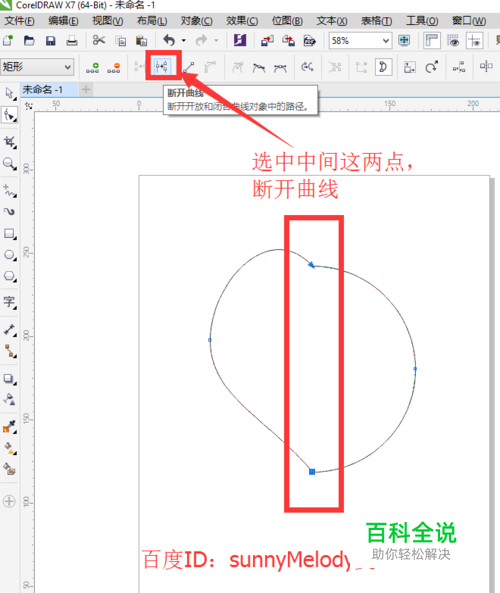Open the 文本(X) menu
Screen dimensions: 500x593
332,21
